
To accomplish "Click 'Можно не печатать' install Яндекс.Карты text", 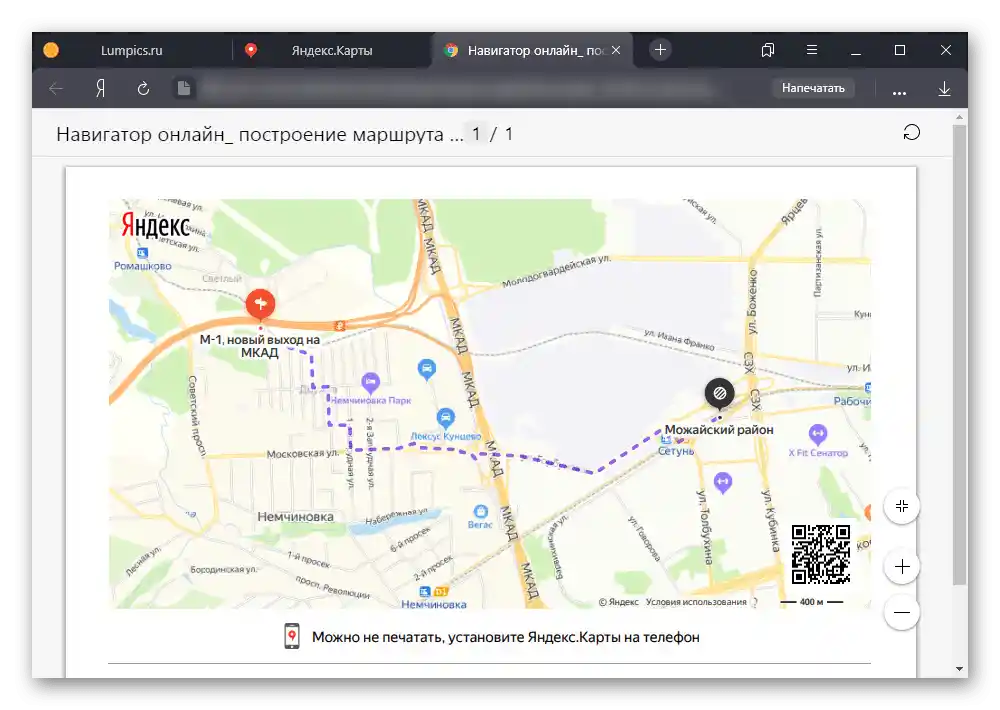I will [506, 637].
